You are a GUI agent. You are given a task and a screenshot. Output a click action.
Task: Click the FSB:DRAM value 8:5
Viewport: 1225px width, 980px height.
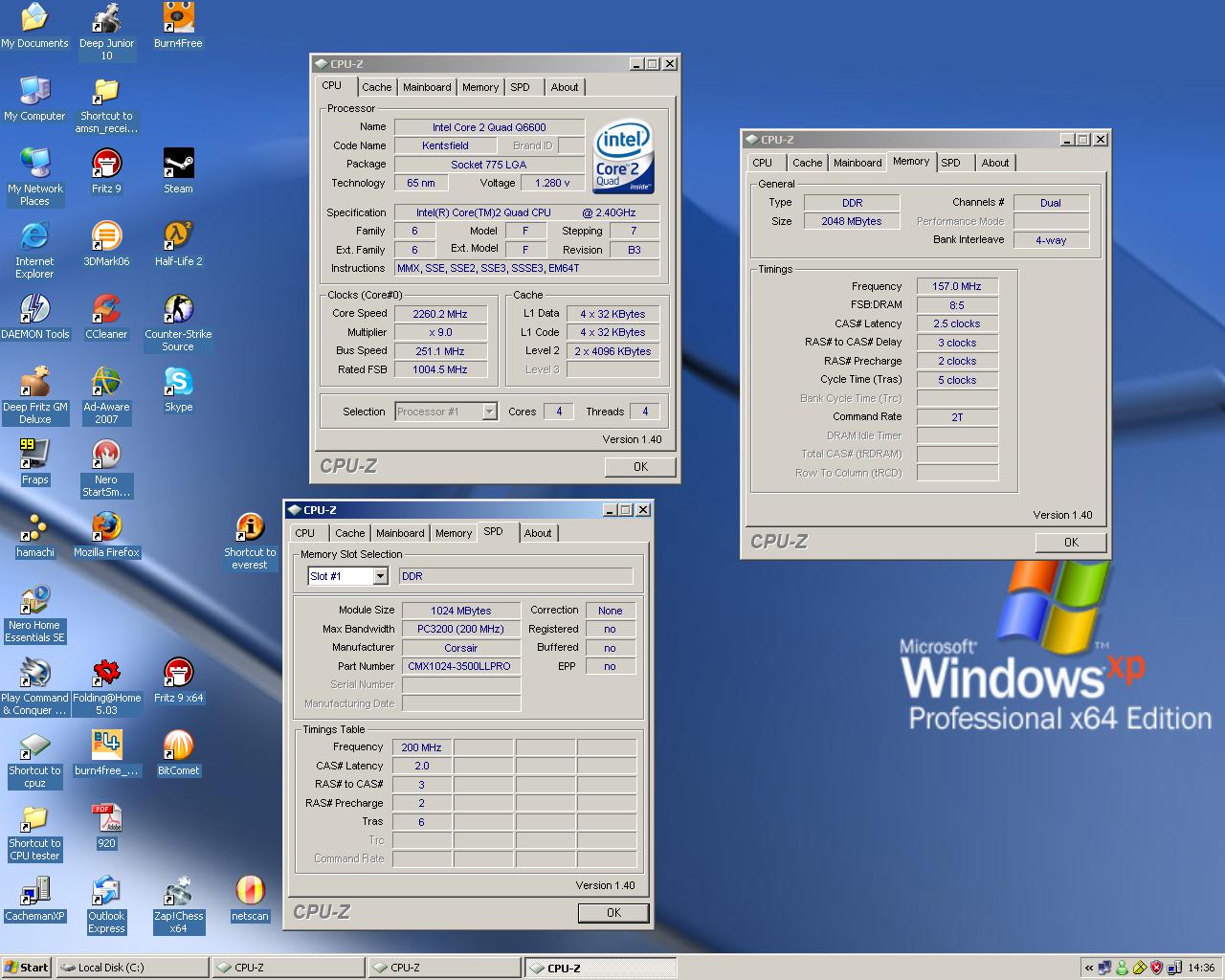tap(957, 305)
